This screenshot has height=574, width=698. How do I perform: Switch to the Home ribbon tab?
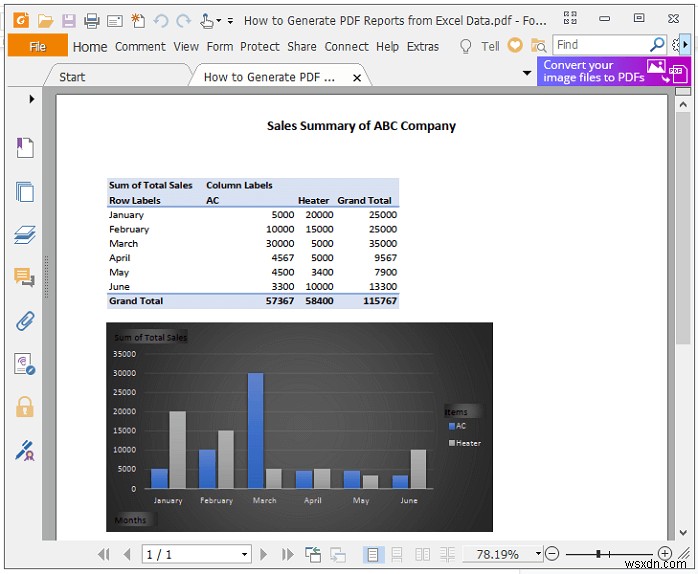(90, 46)
